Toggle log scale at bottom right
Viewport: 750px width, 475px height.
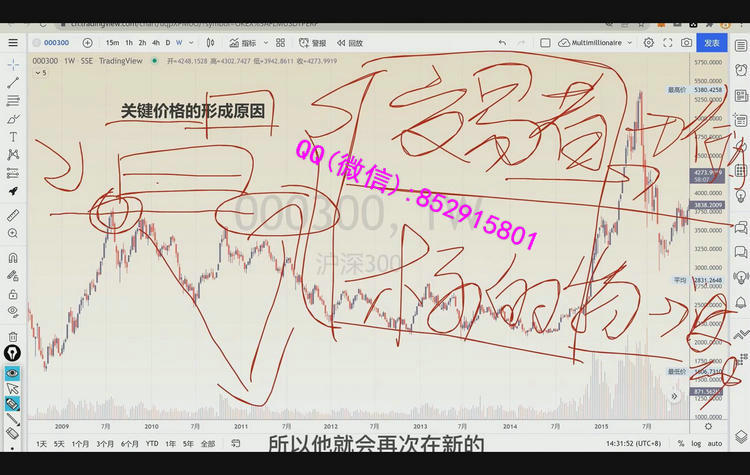(x=697, y=443)
